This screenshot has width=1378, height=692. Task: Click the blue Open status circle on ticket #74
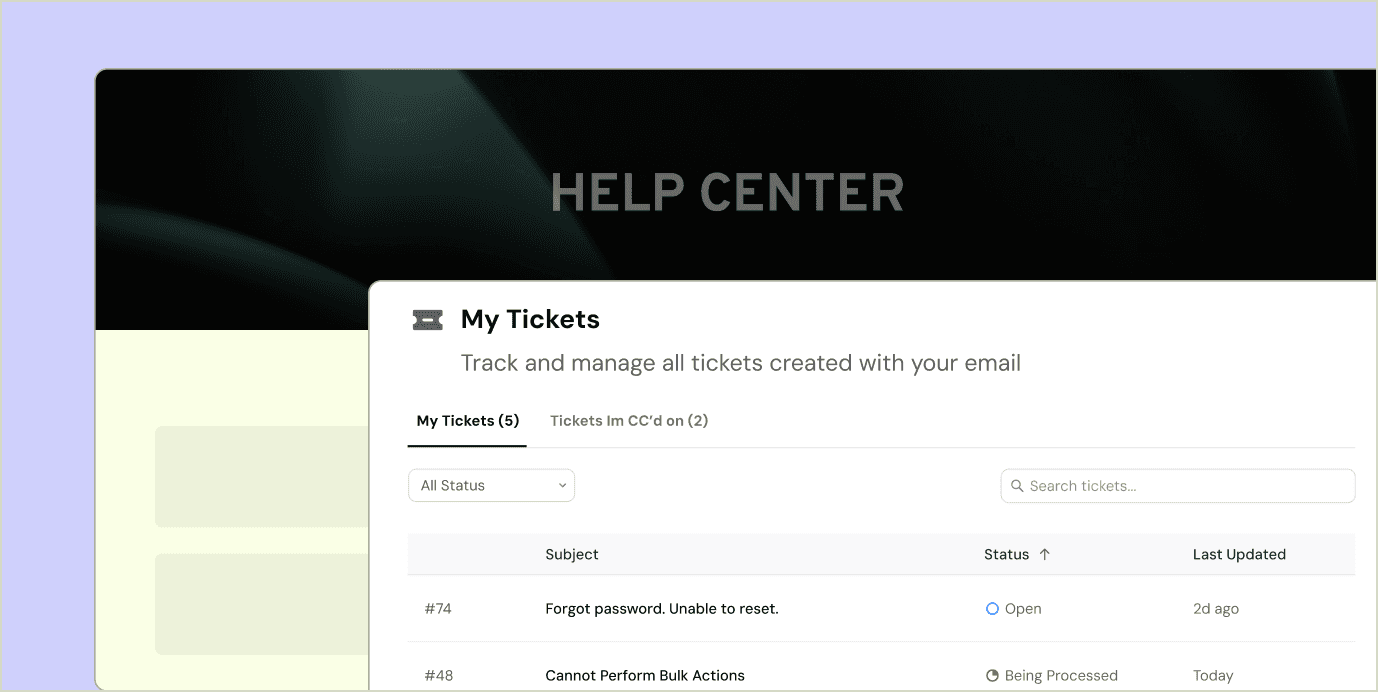click(x=992, y=608)
